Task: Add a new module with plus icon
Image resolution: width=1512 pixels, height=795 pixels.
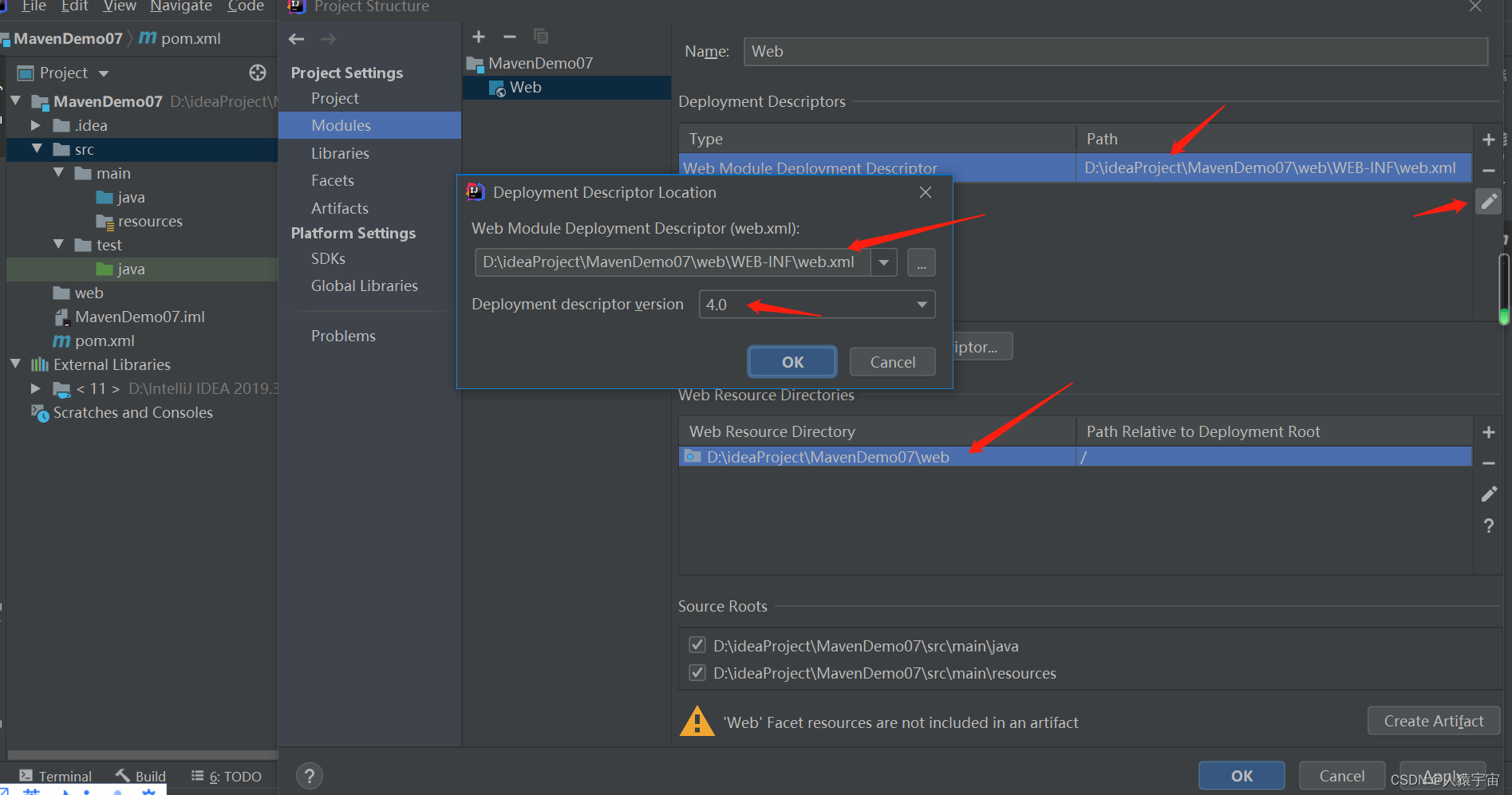Action: 479,37
